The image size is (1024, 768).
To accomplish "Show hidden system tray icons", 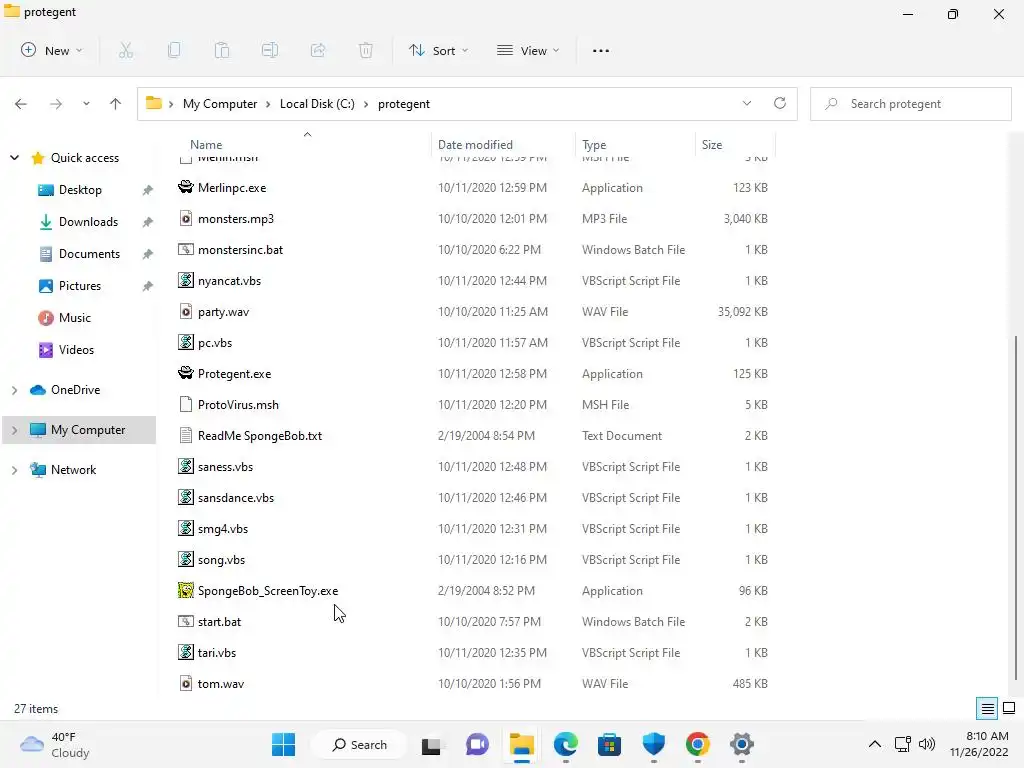I will pyautogui.click(x=874, y=744).
